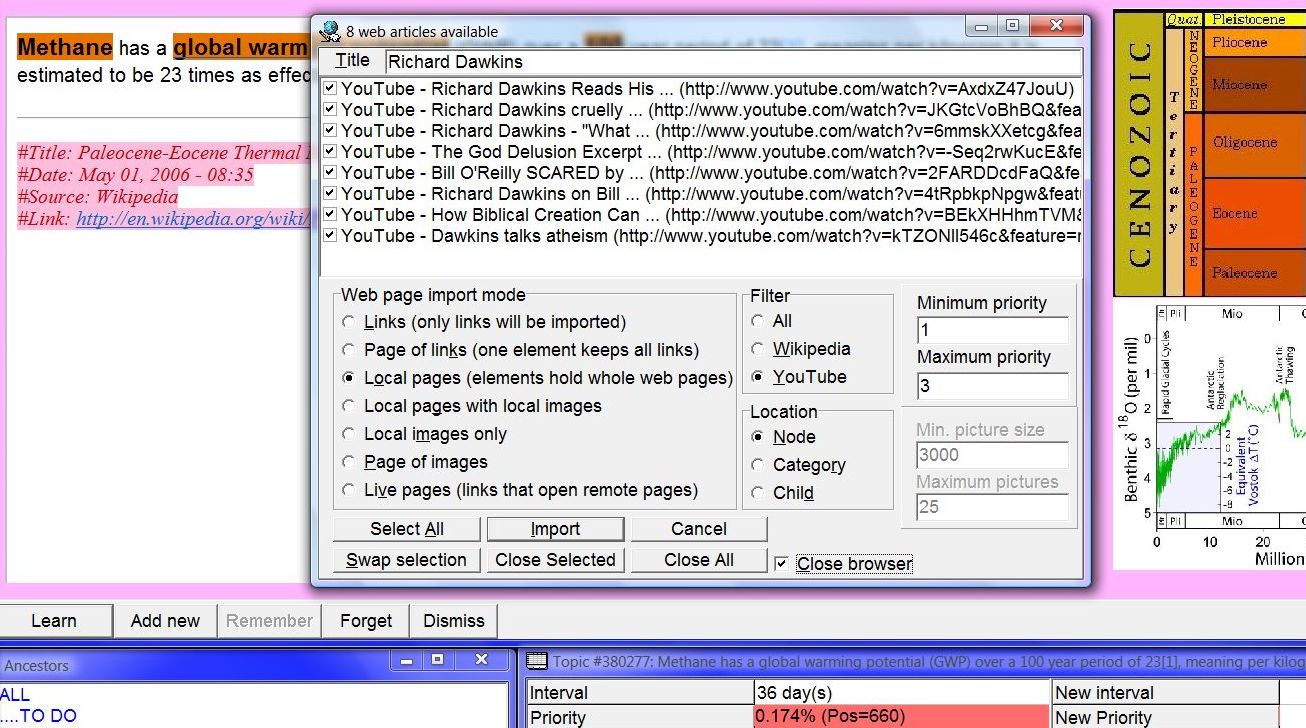
Task: Choose the Wikipedia filter option
Action: (x=759, y=349)
